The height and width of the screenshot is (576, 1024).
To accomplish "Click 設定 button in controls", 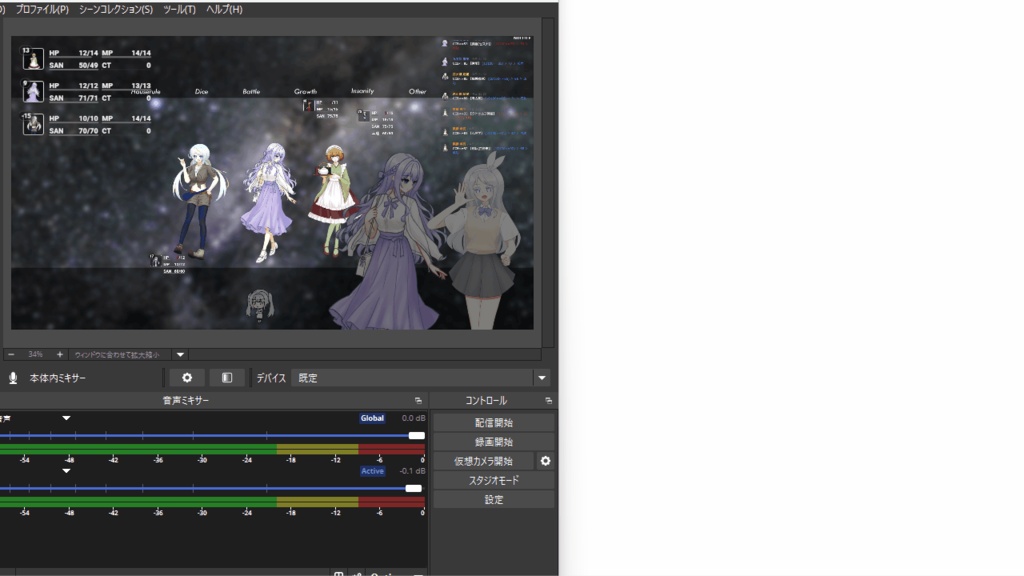I will (494, 500).
